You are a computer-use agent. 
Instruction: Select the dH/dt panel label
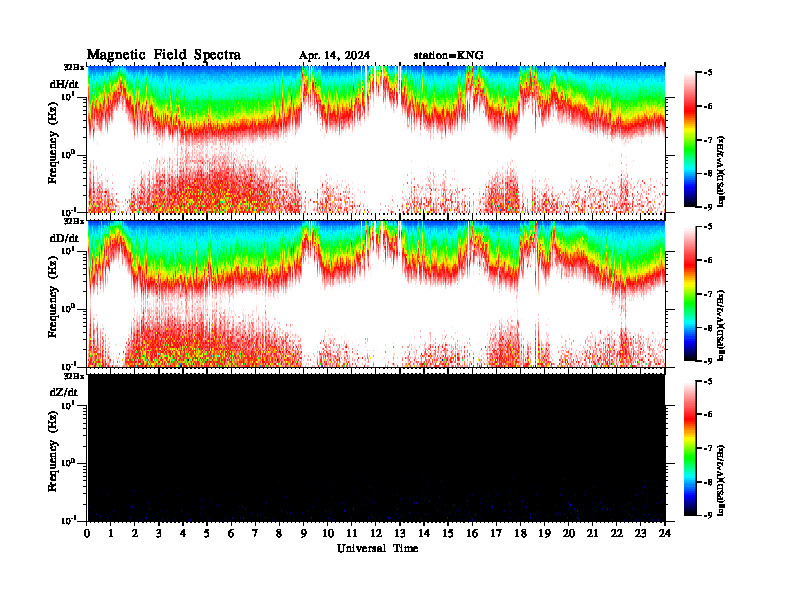pos(64,84)
